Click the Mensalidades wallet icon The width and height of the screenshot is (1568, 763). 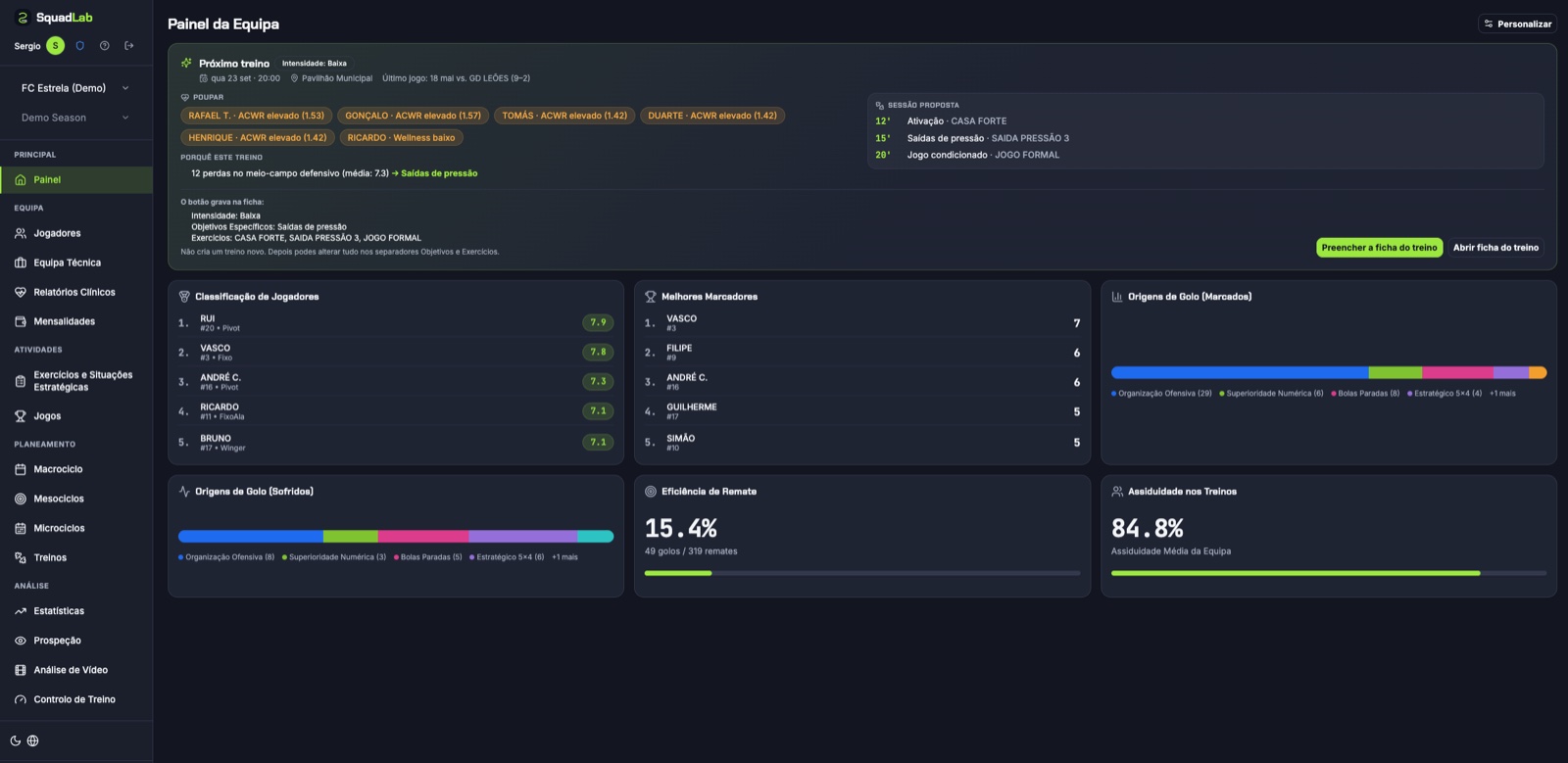(21, 321)
